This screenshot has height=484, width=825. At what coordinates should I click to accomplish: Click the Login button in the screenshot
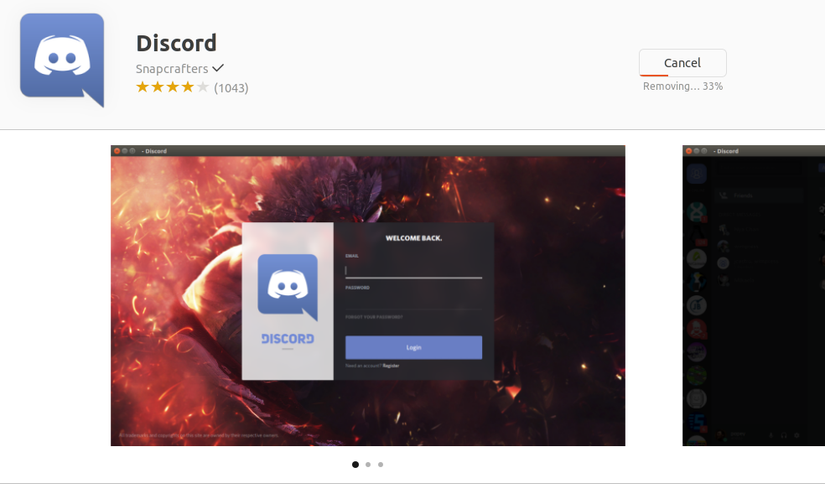(414, 348)
